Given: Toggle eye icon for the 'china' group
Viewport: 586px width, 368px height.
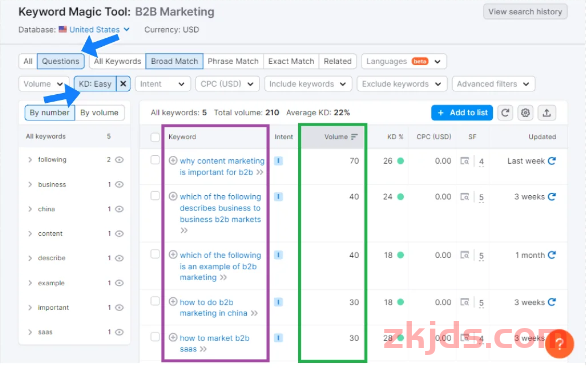Looking at the screenshot, I should [x=119, y=209].
